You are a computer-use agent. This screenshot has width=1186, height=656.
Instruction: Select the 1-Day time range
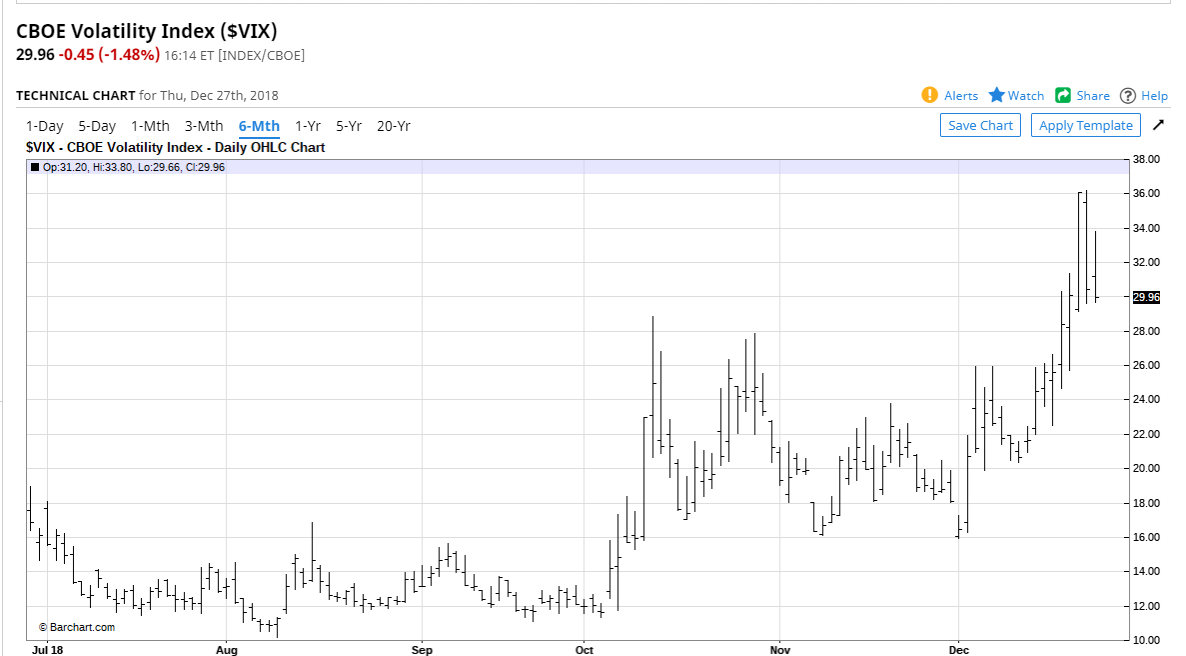pos(45,126)
